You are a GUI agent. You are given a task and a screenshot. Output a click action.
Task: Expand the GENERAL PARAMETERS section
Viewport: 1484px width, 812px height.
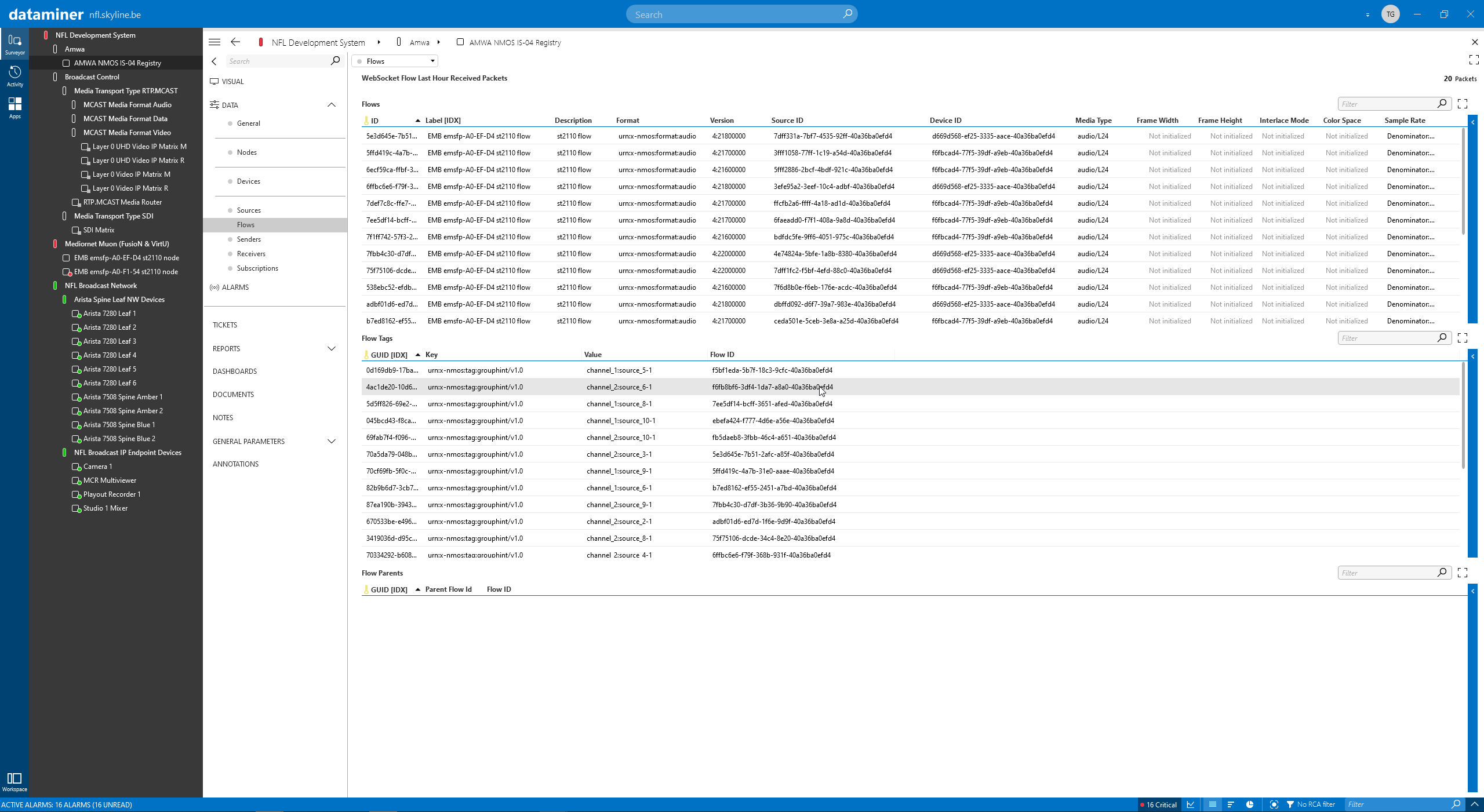332,441
